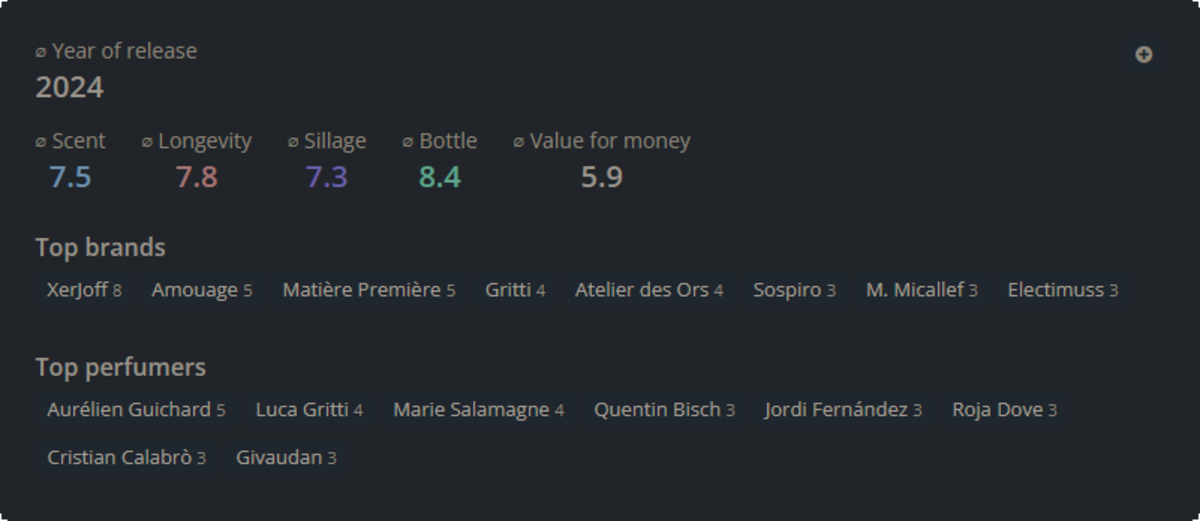
Task: Select the Sospiro brand tag
Action: (794, 290)
